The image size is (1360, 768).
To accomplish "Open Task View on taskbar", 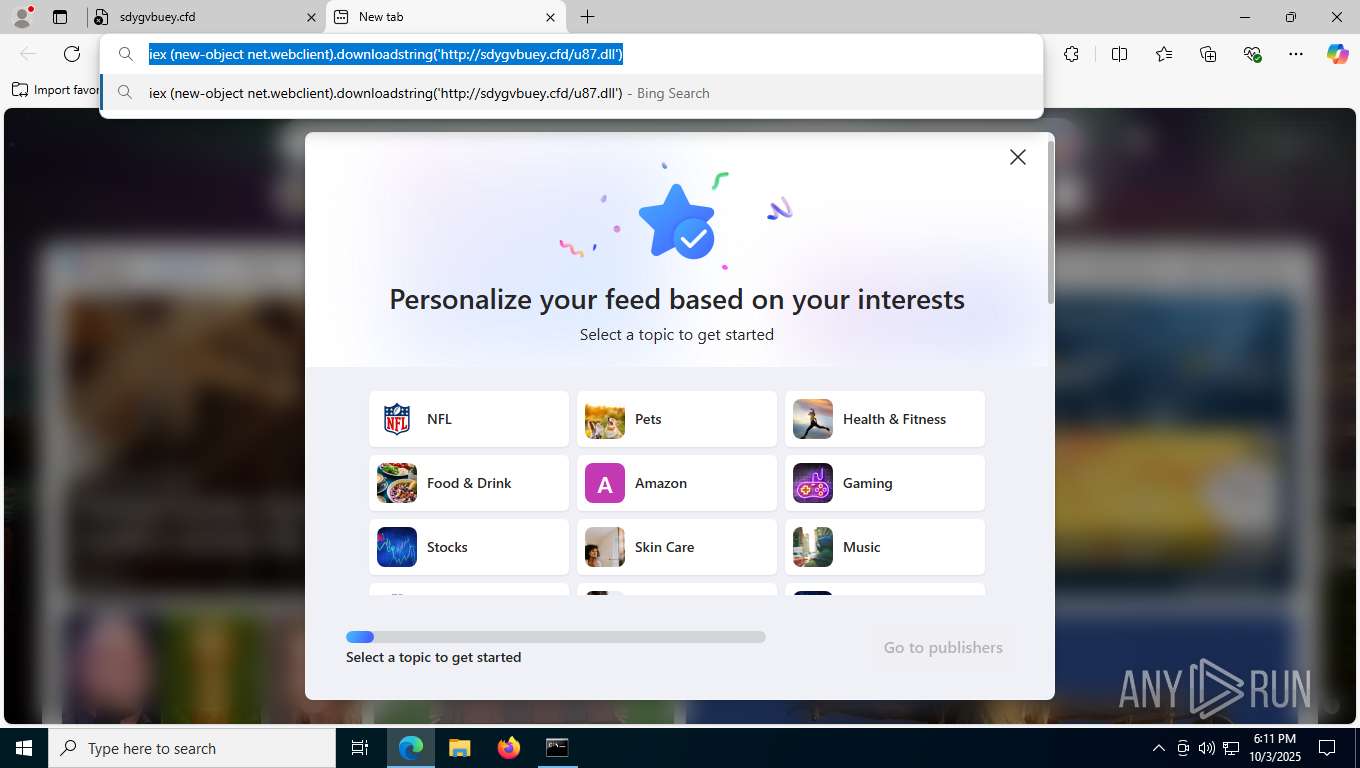I will (360, 748).
